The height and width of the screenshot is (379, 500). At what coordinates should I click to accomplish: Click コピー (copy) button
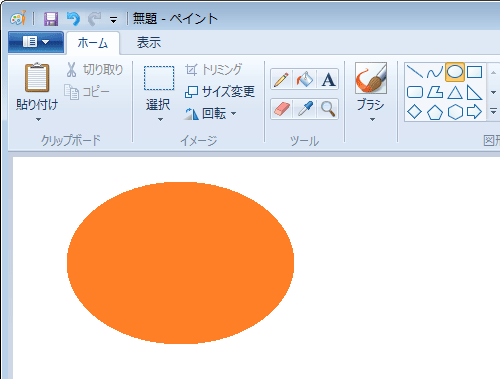click(x=87, y=92)
